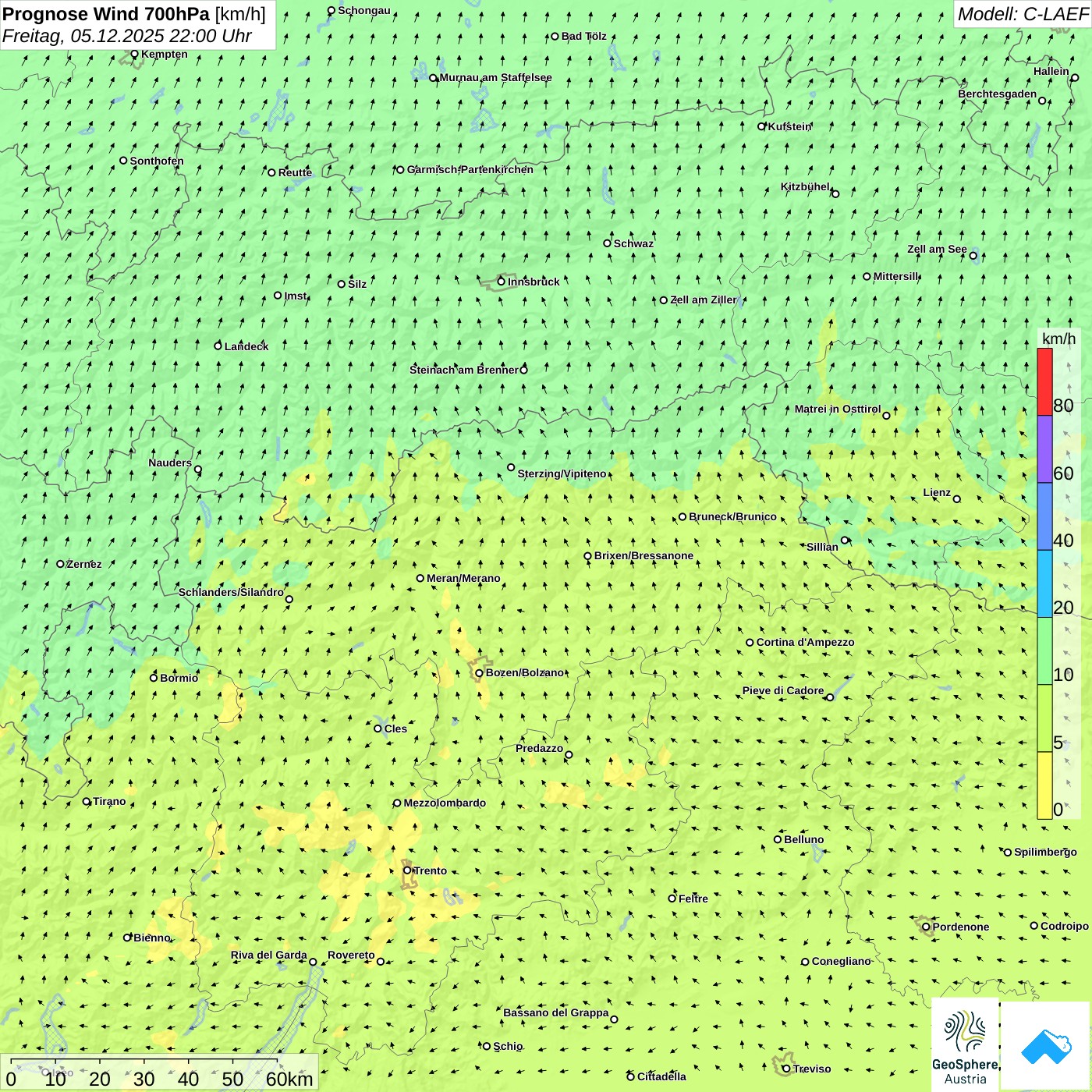Click the Bormio label

coord(179,678)
